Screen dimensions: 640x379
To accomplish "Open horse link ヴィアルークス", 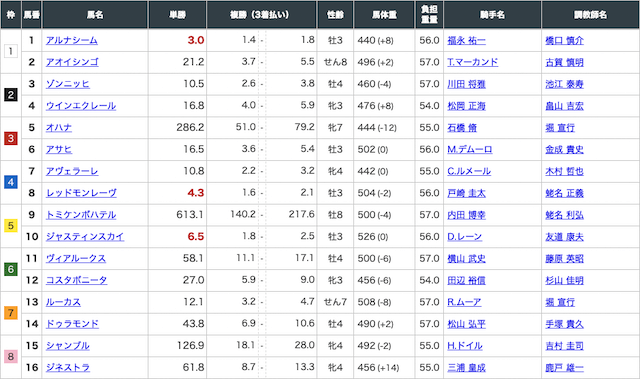I will [x=76, y=259].
